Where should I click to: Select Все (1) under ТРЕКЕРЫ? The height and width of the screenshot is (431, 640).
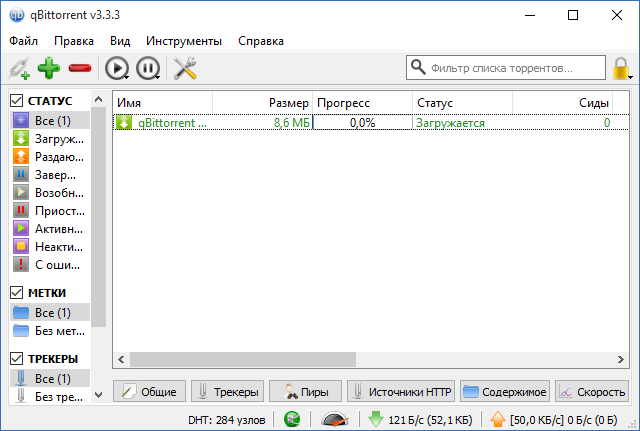[x=50, y=379]
